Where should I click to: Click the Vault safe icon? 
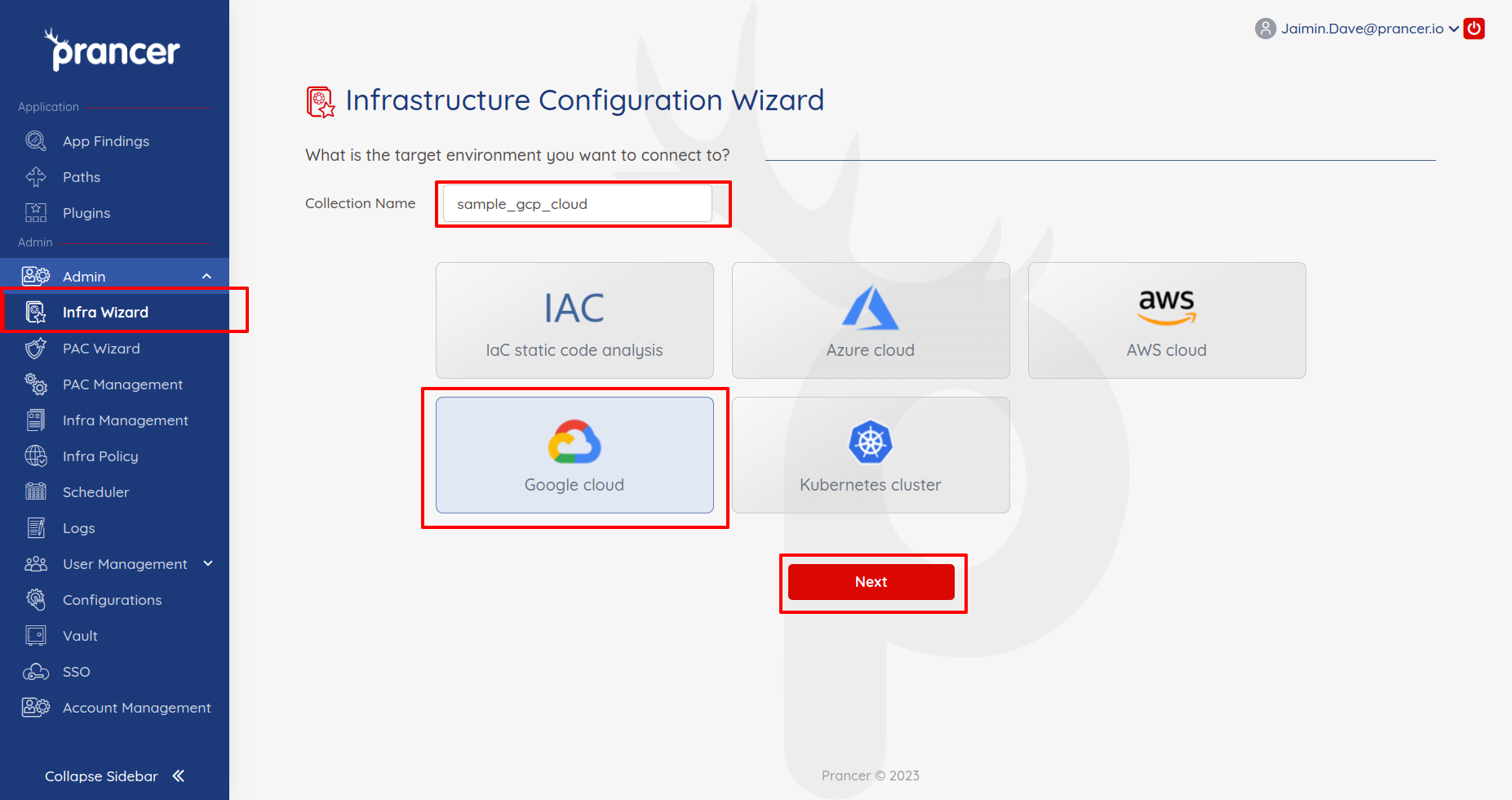coord(36,636)
